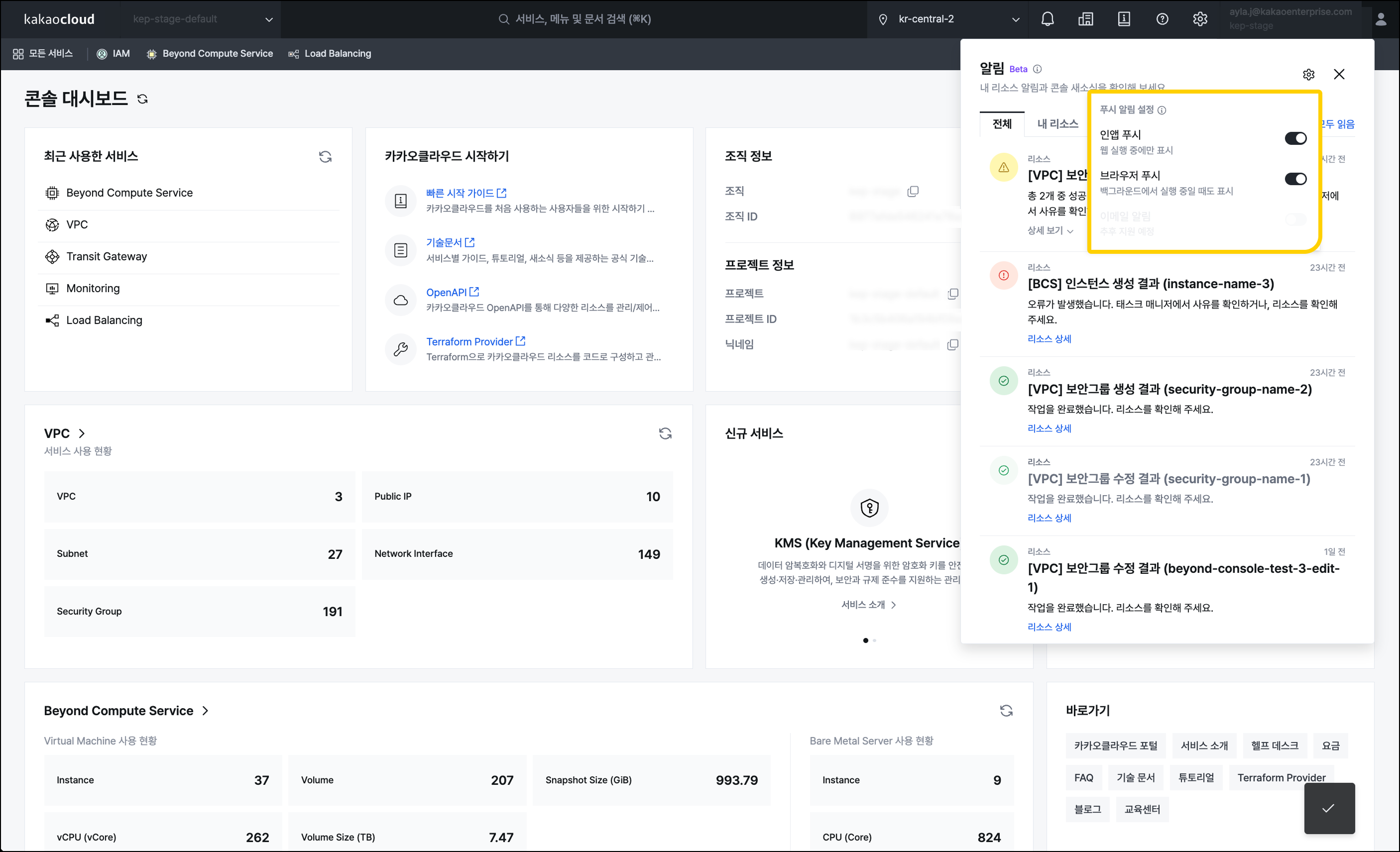This screenshot has width=1400, height=852.
Task: Copy the nickname value
Action: click(953, 345)
